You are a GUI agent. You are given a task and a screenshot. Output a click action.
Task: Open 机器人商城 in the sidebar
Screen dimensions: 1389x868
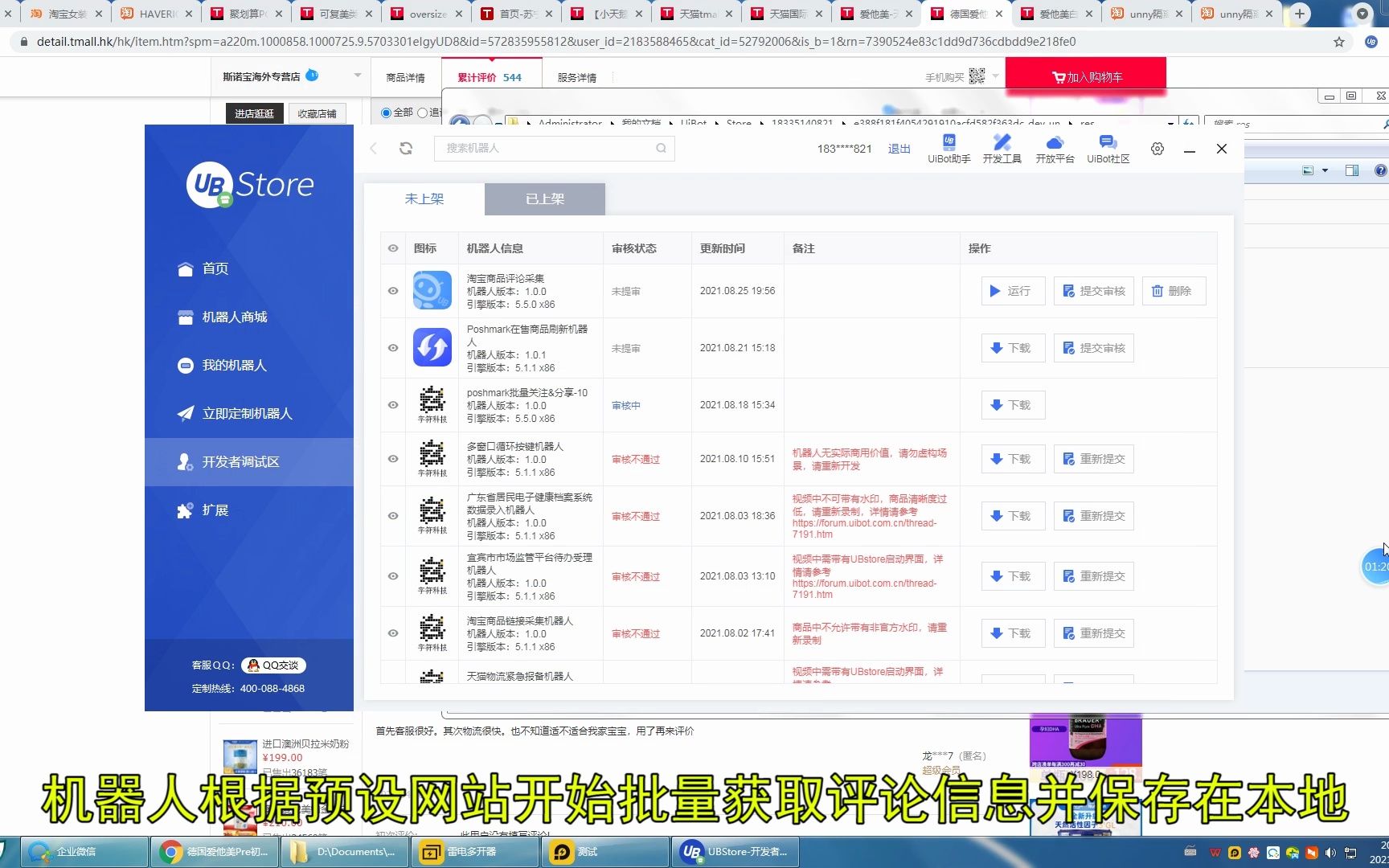click(x=249, y=317)
